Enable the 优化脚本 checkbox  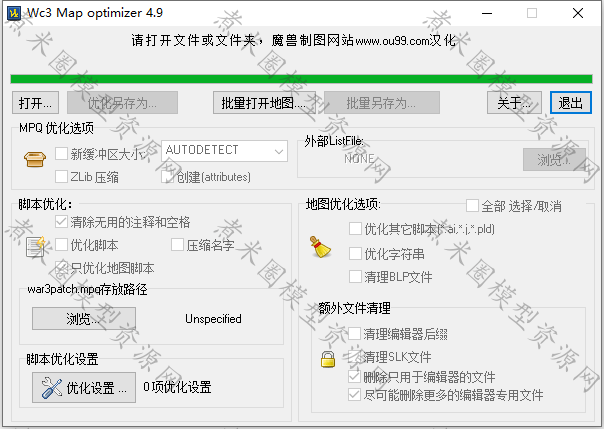tap(62, 244)
